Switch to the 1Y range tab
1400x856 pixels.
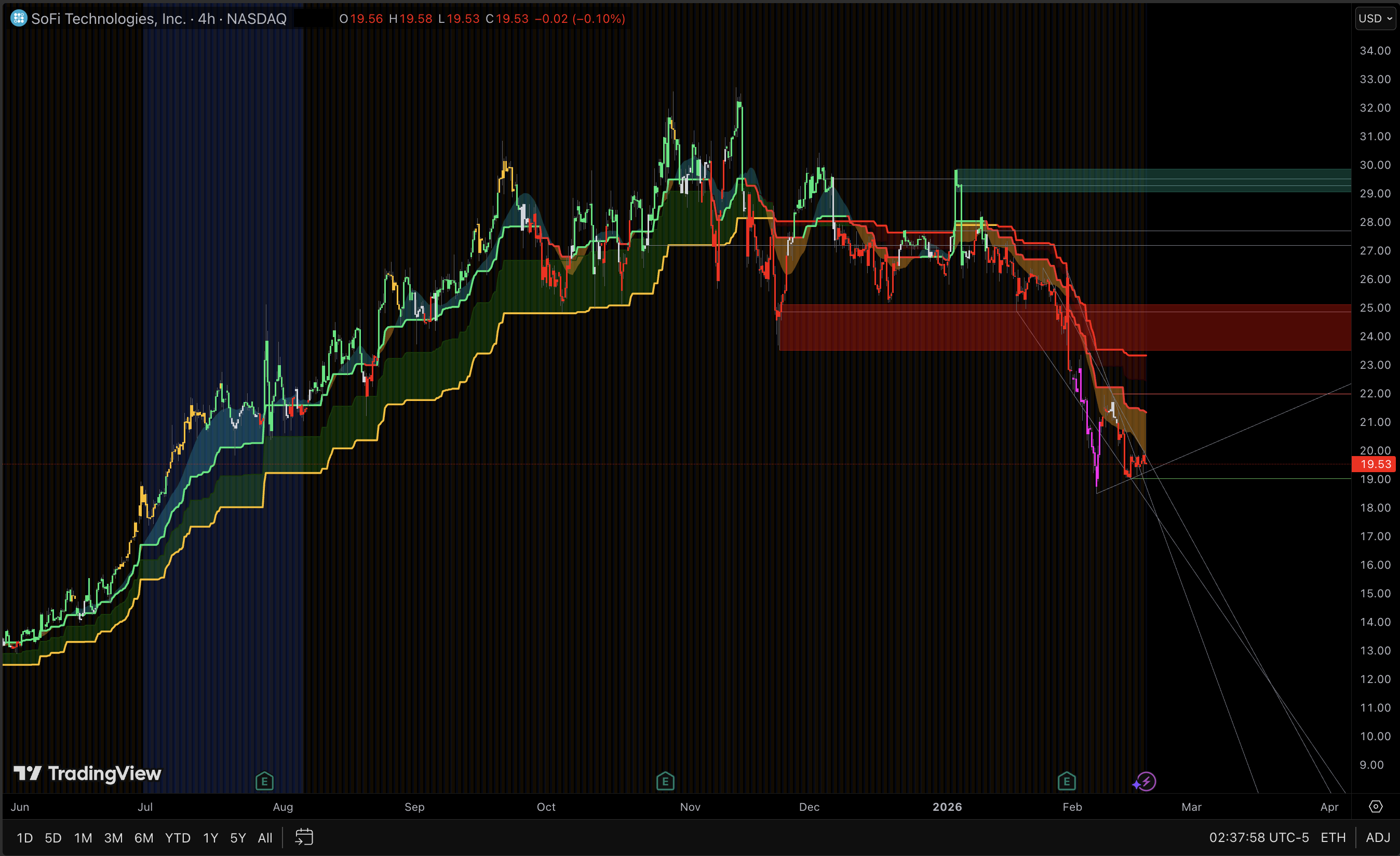[210, 837]
